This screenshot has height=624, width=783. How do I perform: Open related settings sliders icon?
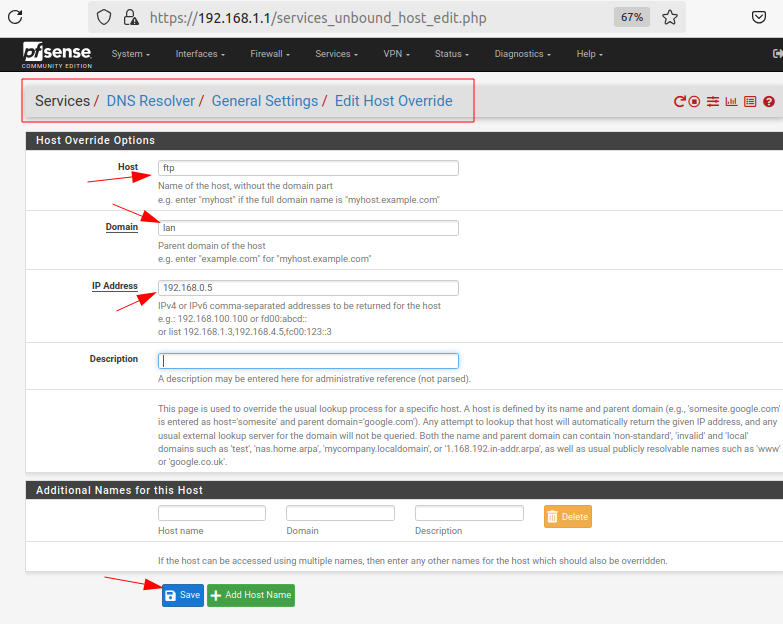pyautogui.click(x=713, y=102)
